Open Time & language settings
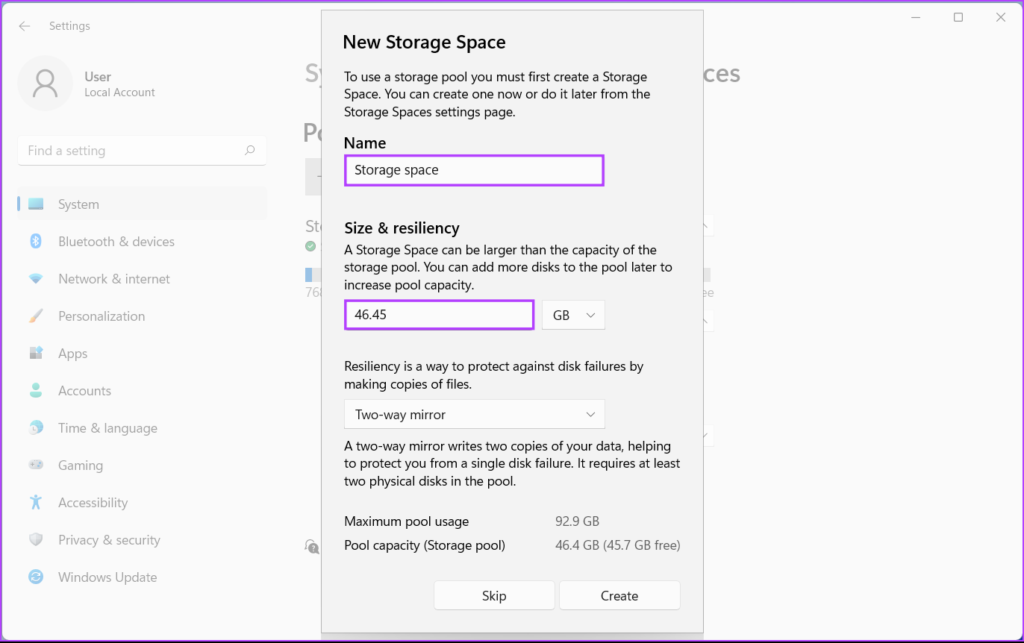1024x643 pixels. (x=107, y=428)
